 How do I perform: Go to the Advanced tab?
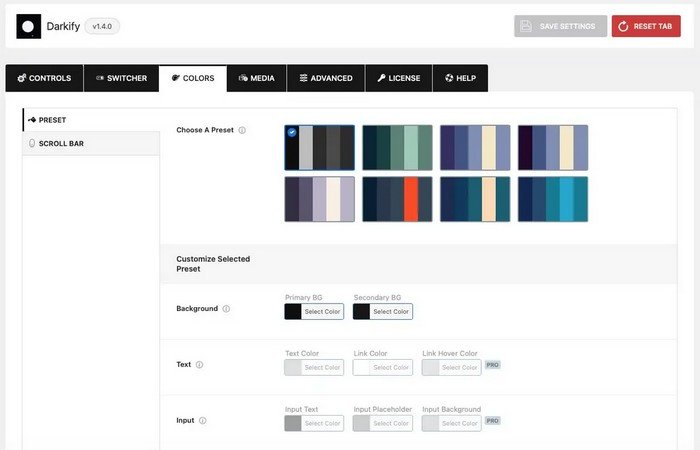tap(326, 78)
